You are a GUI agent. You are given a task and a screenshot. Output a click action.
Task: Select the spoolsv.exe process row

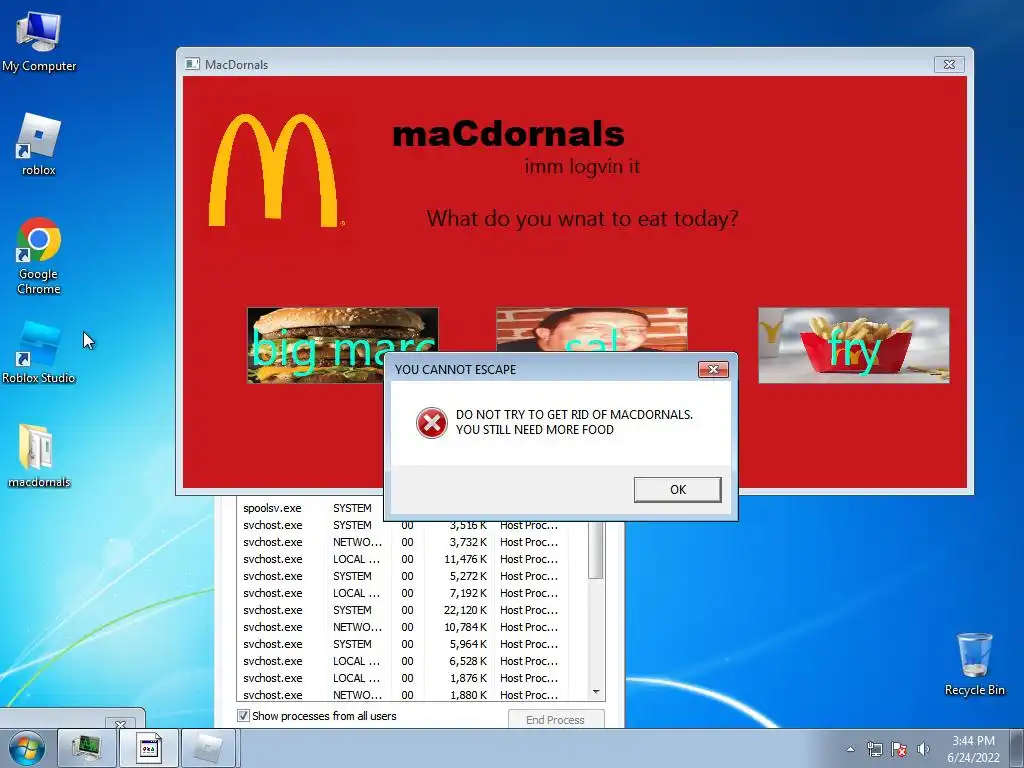pos(312,508)
